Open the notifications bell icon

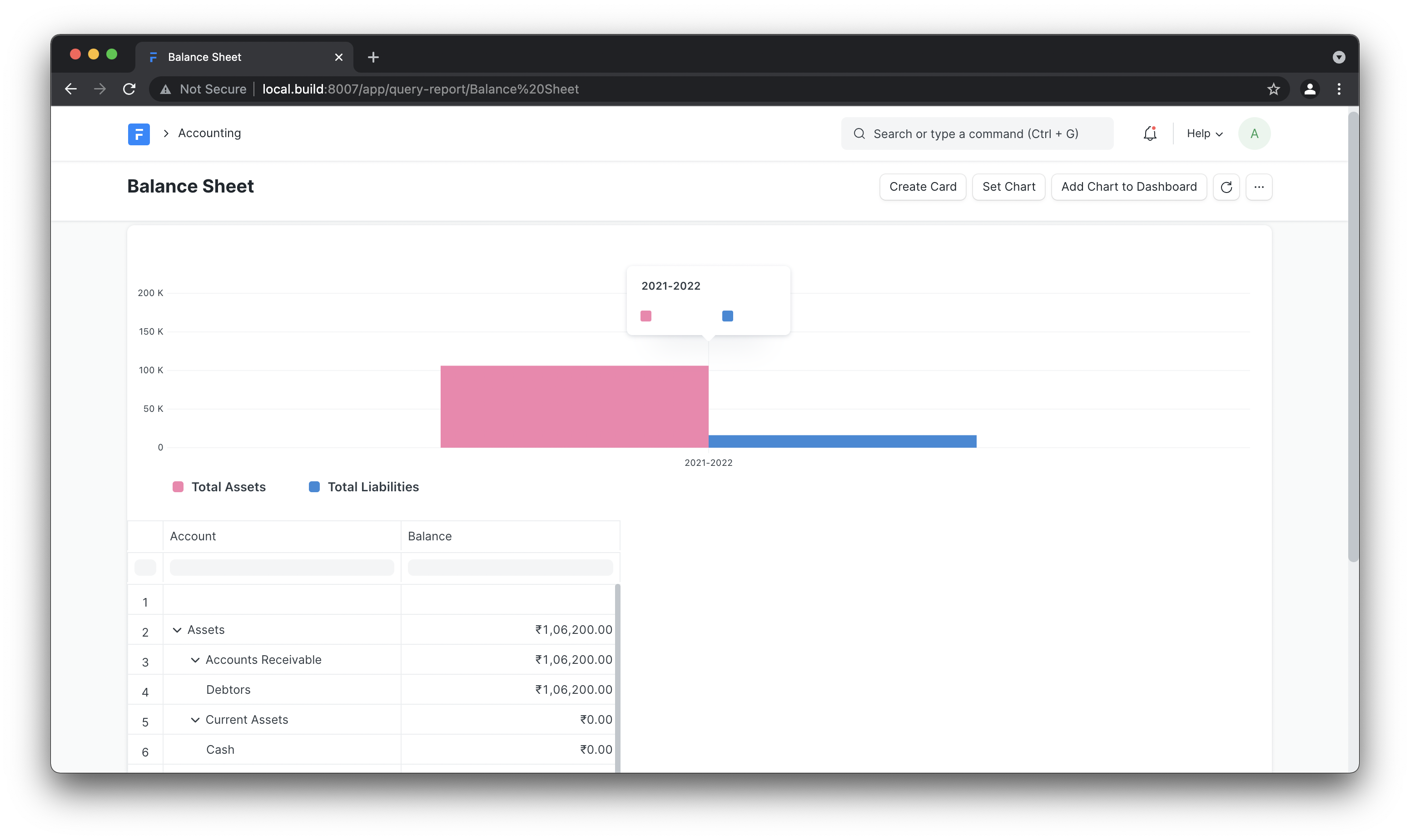click(x=1150, y=134)
